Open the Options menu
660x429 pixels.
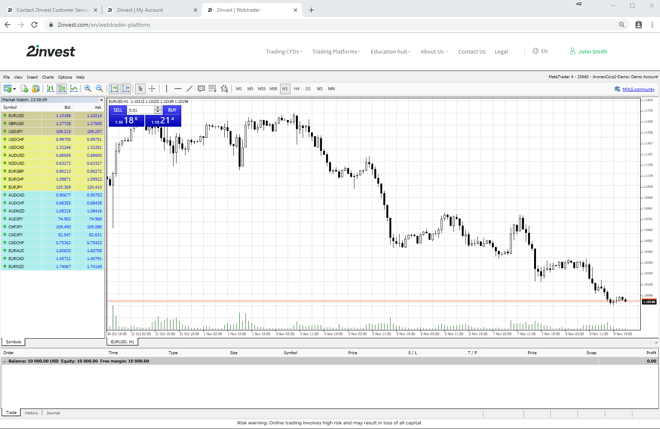[65, 77]
